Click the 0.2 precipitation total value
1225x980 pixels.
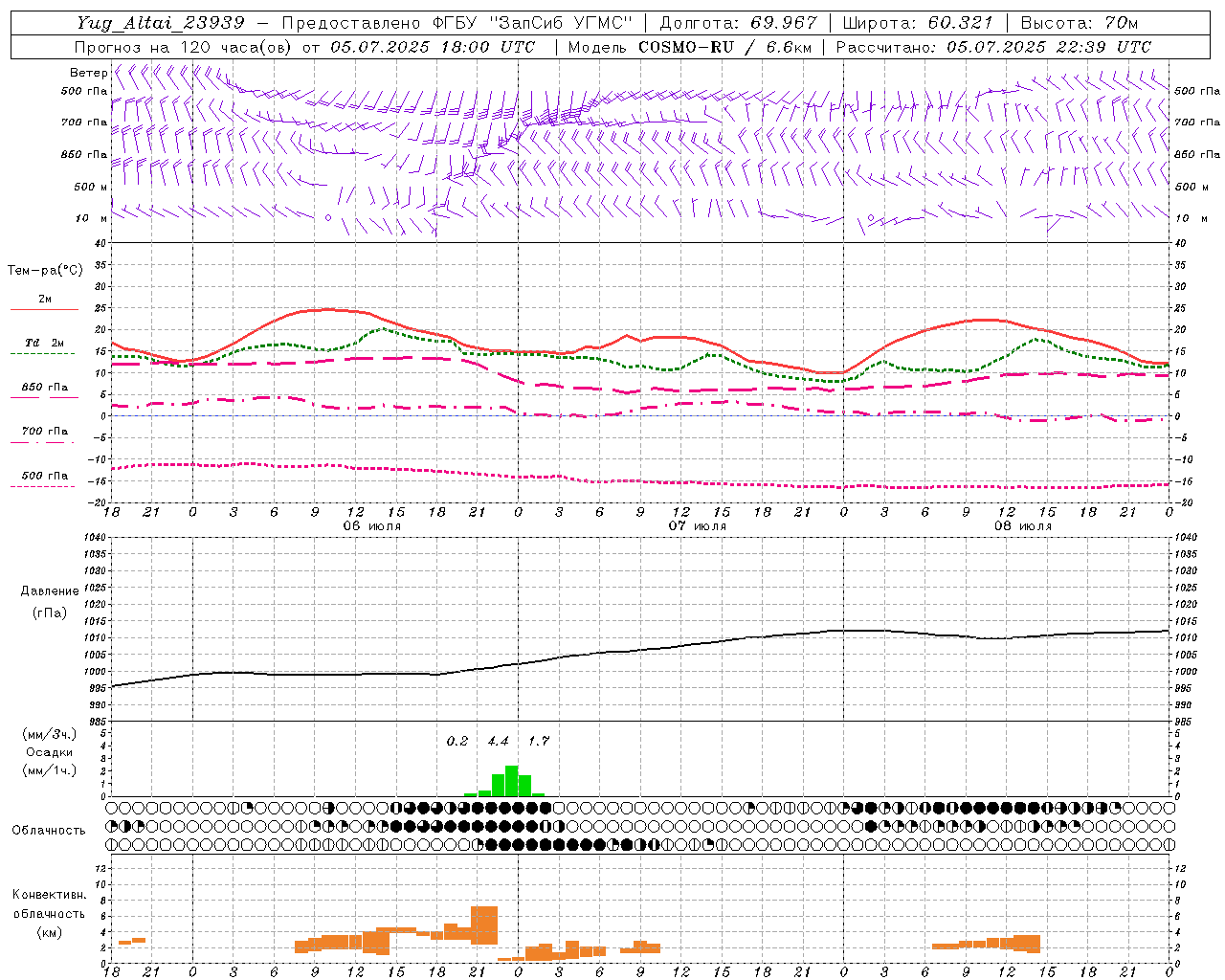click(x=457, y=741)
